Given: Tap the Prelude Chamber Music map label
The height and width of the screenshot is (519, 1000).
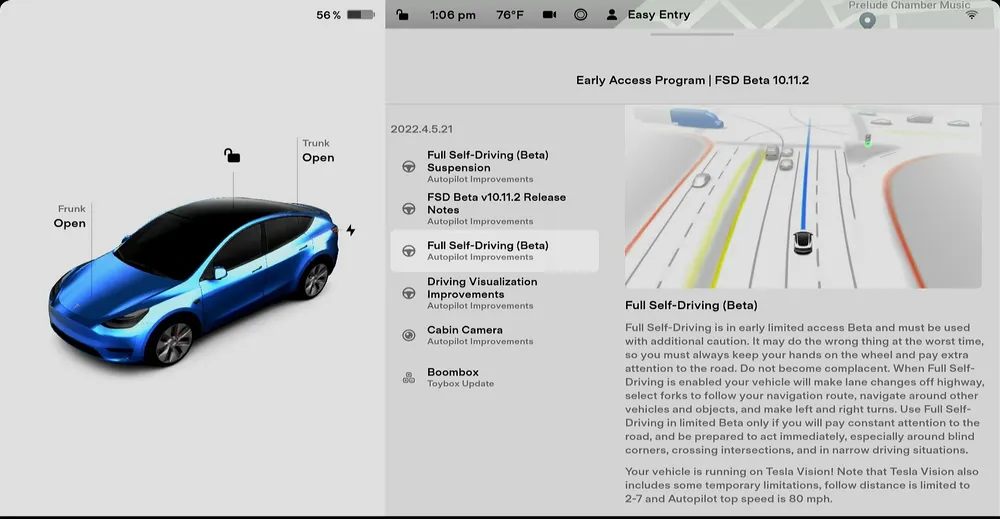Looking at the screenshot, I should click(x=909, y=5).
